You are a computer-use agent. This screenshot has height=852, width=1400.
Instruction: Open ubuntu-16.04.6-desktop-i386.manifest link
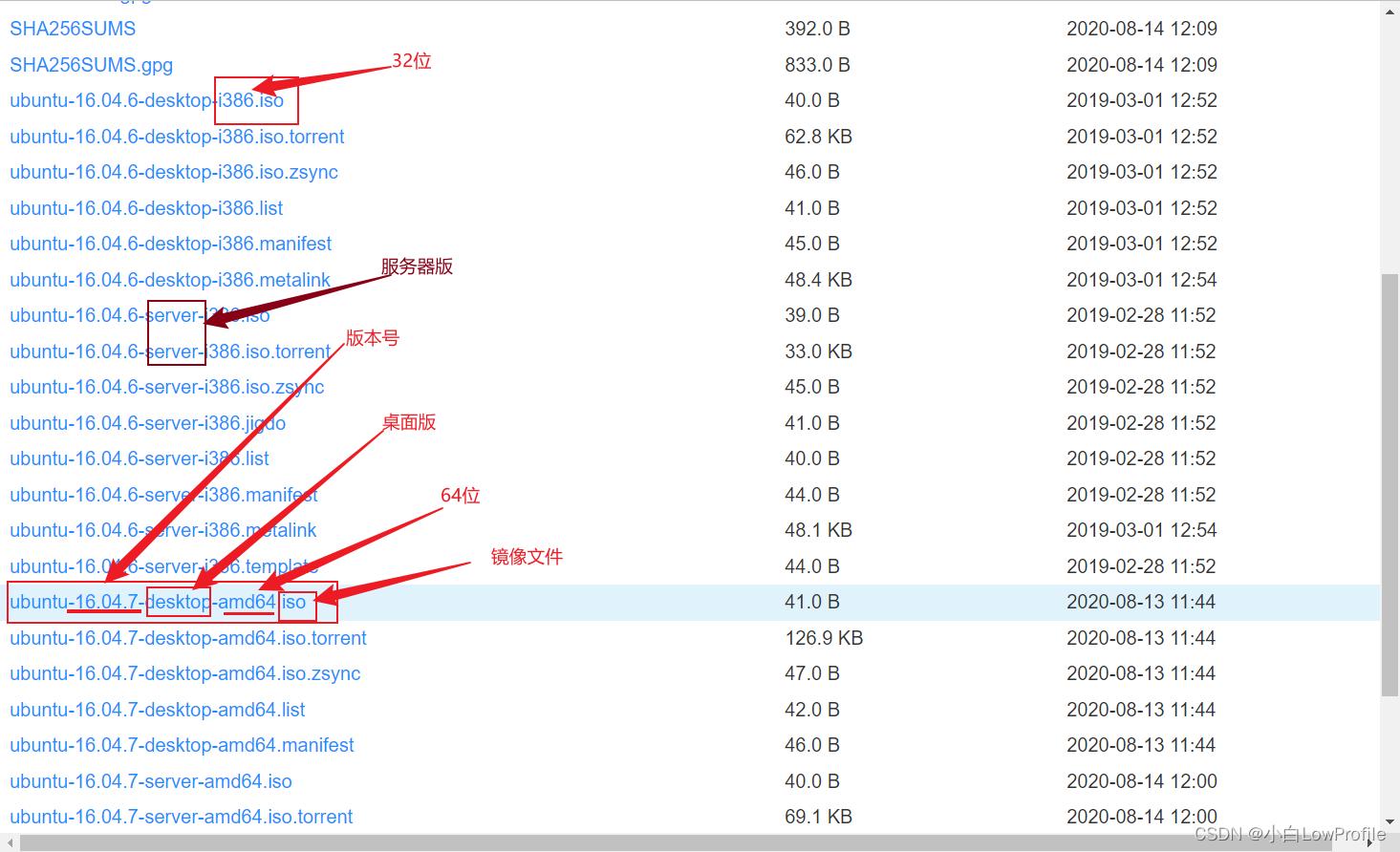click(x=171, y=244)
